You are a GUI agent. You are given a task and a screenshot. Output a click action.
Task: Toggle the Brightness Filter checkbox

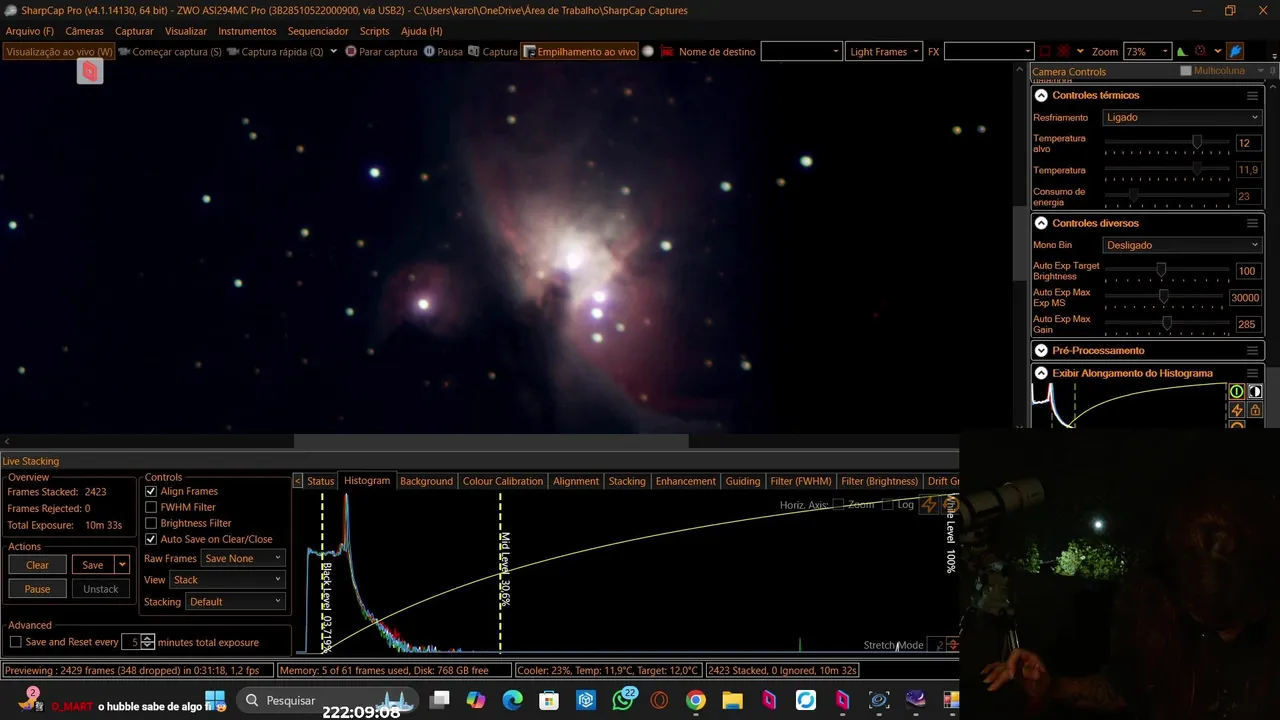point(151,523)
